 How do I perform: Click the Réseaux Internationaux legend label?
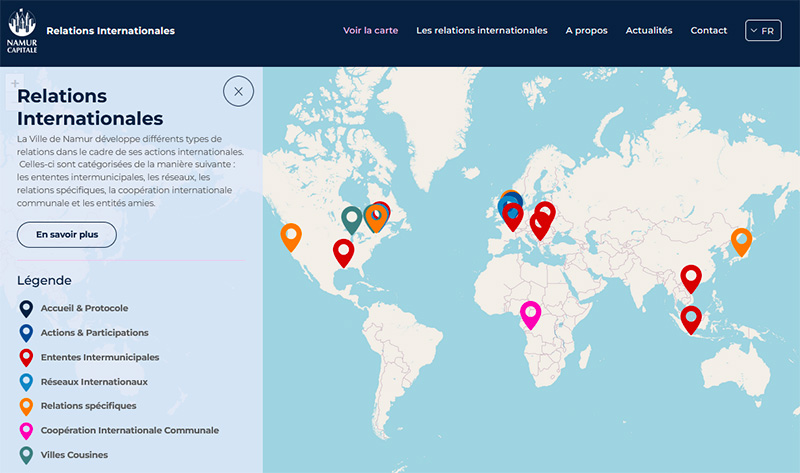(x=94, y=382)
